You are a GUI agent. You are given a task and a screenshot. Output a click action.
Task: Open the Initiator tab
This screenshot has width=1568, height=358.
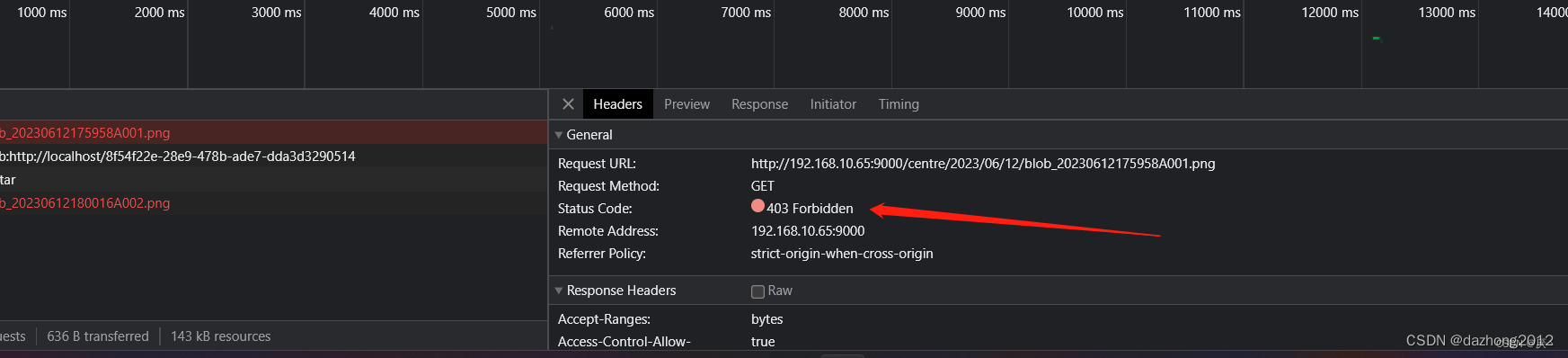(x=833, y=104)
